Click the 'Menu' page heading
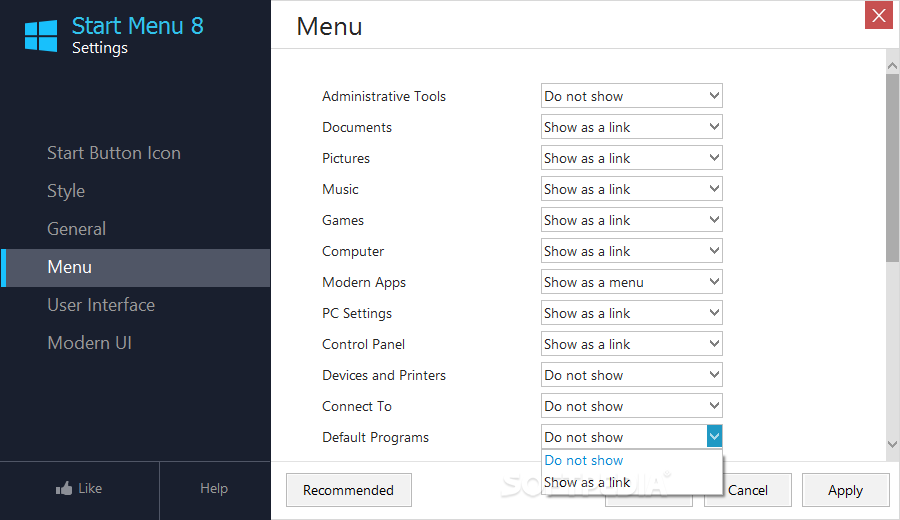The width and height of the screenshot is (900, 520). pyautogui.click(x=329, y=27)
